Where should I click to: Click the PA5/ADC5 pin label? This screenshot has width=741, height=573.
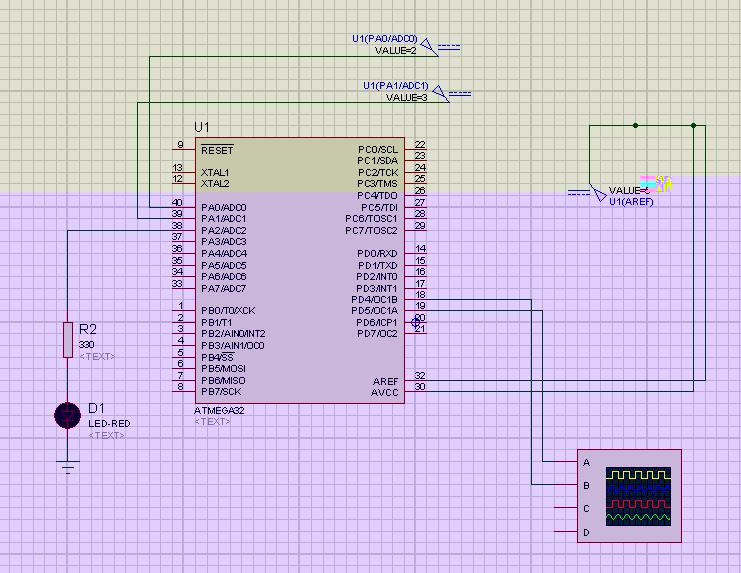[x=224, y=265]
